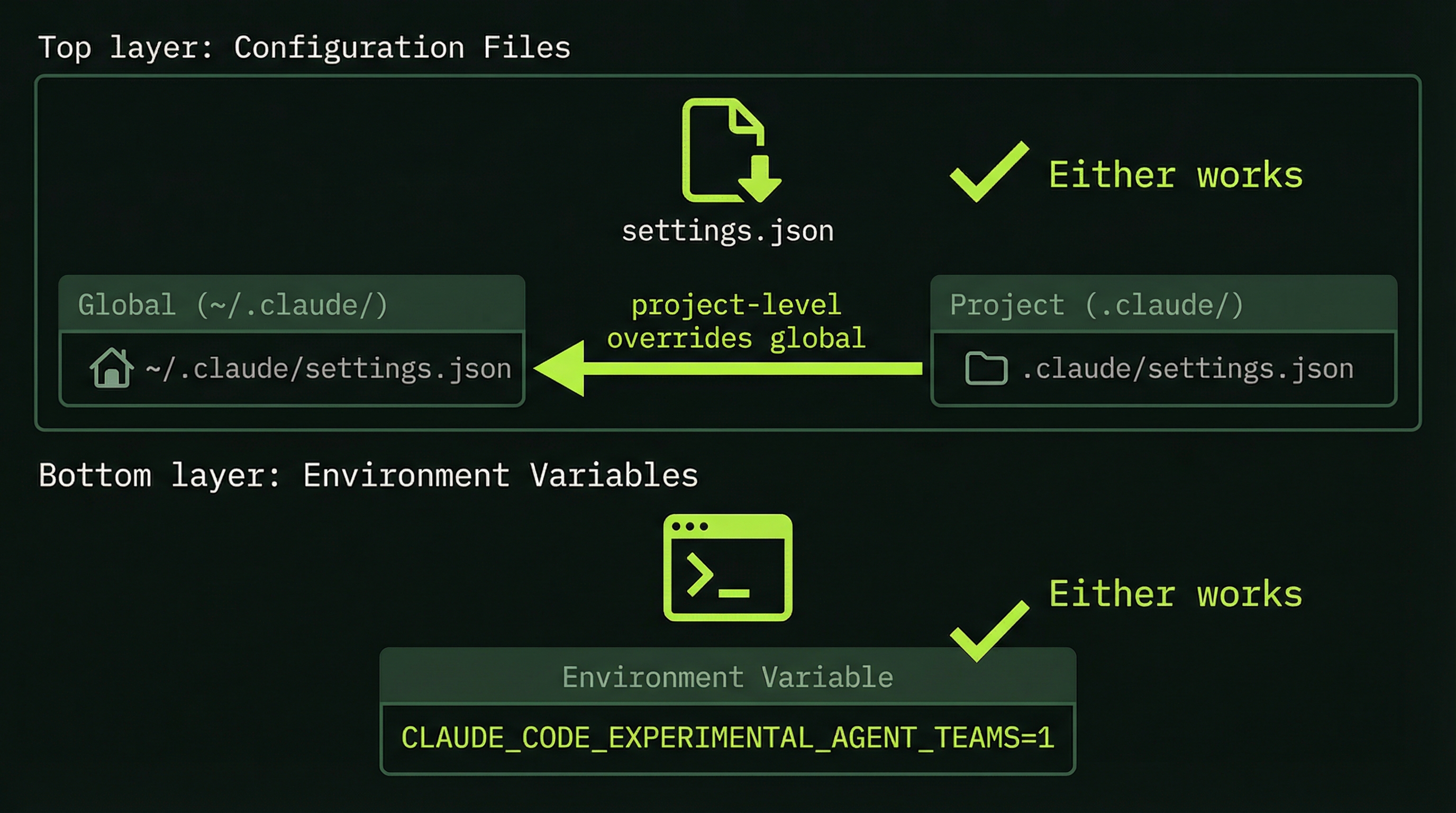The width and height of the screenshot is (1456, 813).
Task: Enable CLAUDE_CODE_EXPERIMENTAL_AGENT_TEAMS=1
Action: [x=728, y=738]
